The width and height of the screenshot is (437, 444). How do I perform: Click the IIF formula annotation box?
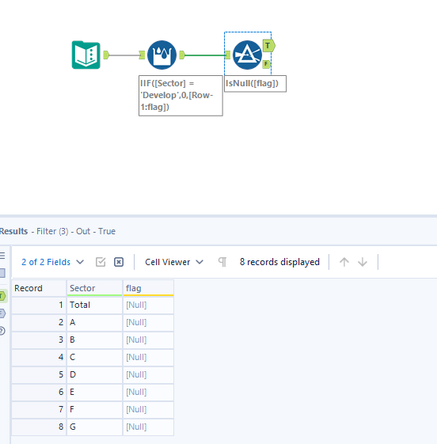pyautogui.click(x=181, y=96)
